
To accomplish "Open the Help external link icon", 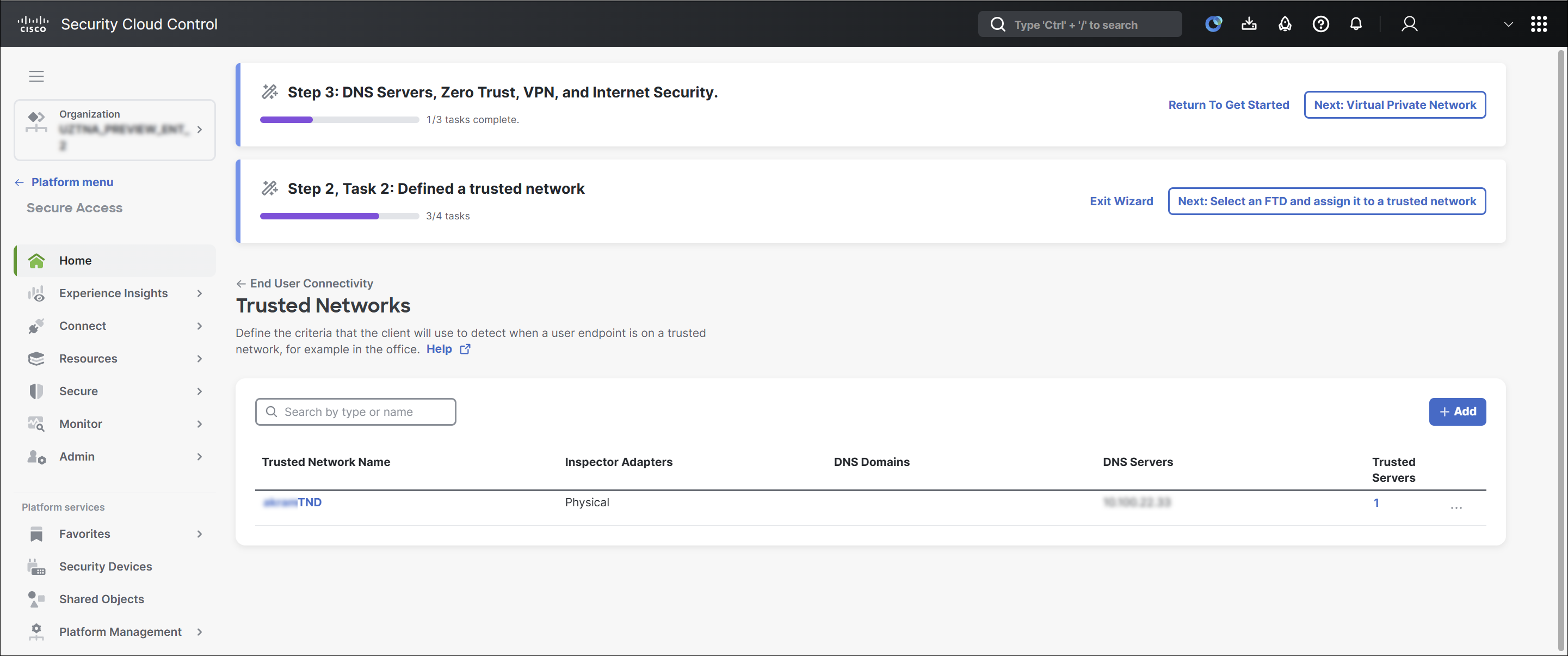I will pos(465,349).
